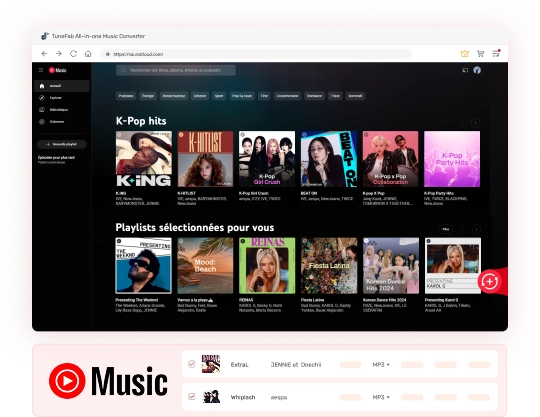Open MP3 format dropdown for ExtraL

(x=381, y=364)
